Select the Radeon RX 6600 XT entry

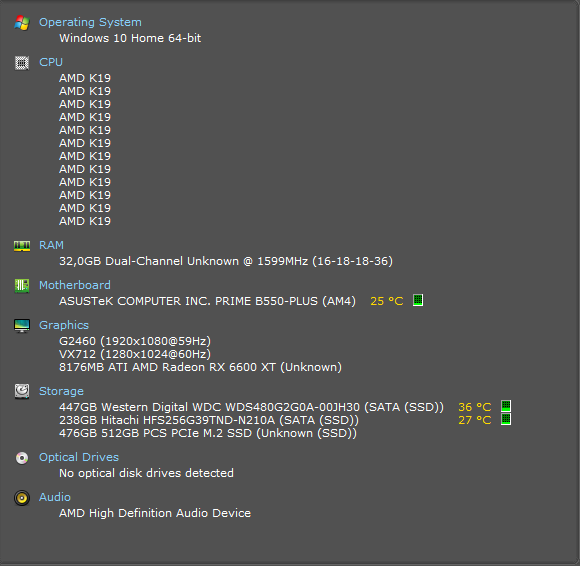pyautogui.click(x=200, y=367)
